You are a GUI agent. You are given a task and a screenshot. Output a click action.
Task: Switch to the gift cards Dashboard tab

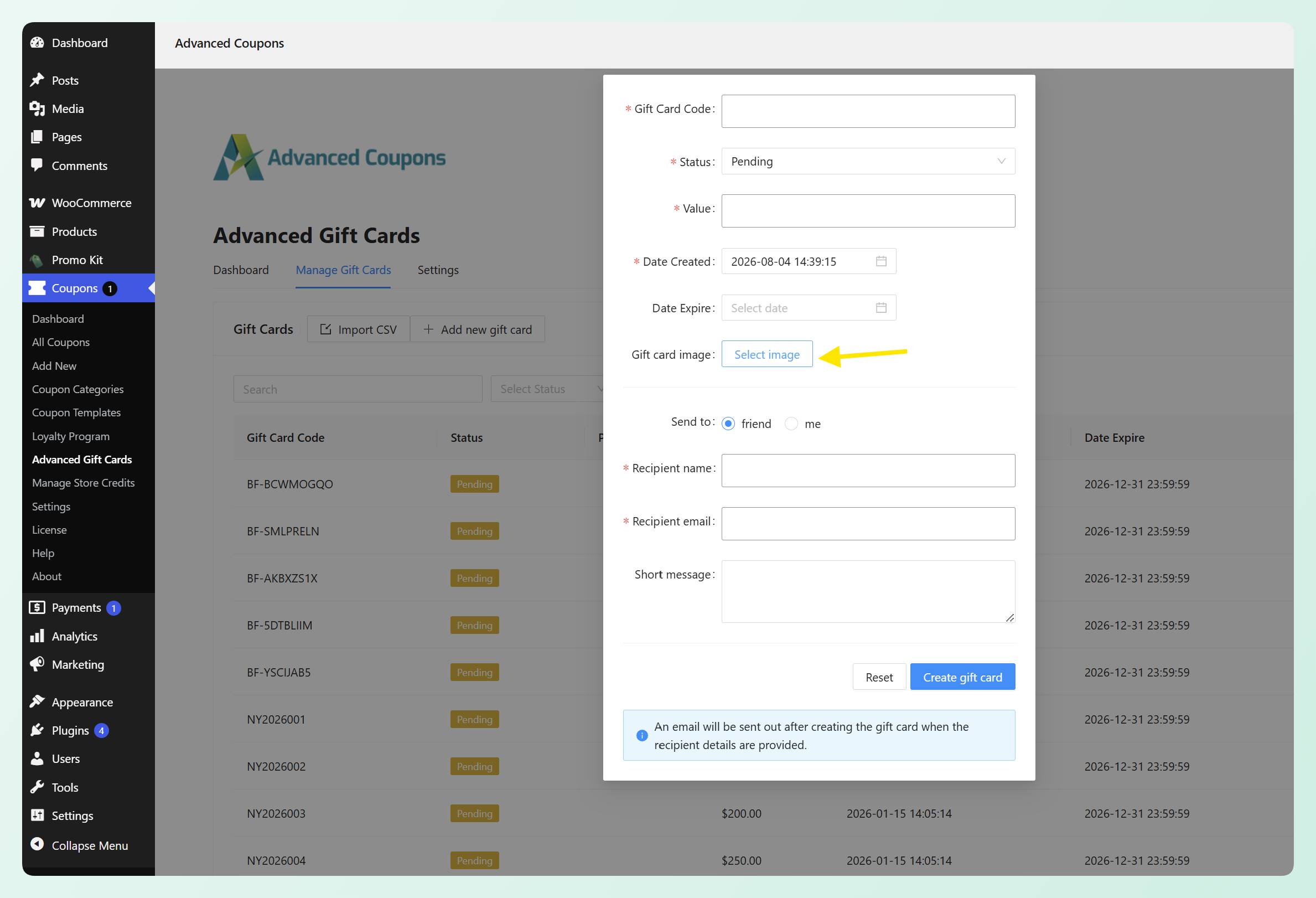tap(241, 270)
